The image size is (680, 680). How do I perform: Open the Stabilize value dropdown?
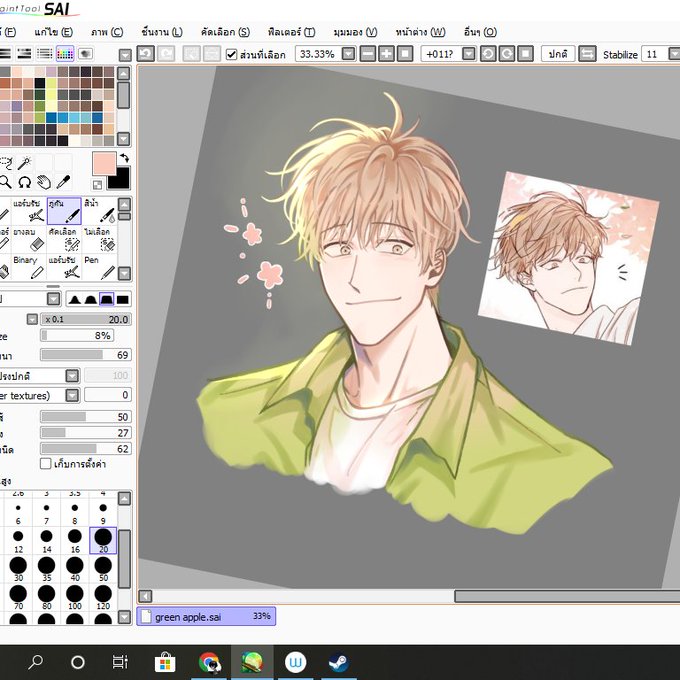(673, 54)
